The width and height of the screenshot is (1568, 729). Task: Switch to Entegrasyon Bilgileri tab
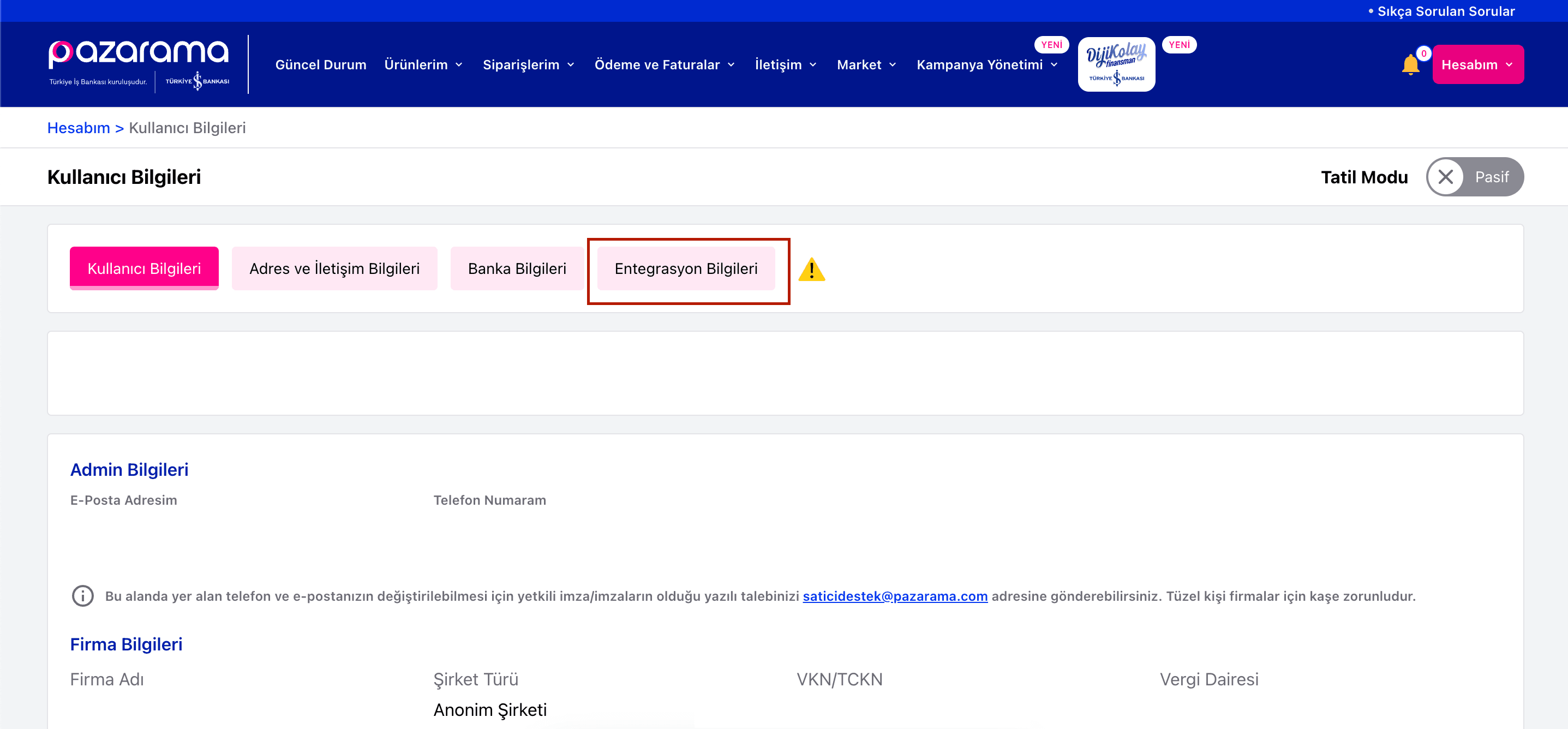pos(685,268)
